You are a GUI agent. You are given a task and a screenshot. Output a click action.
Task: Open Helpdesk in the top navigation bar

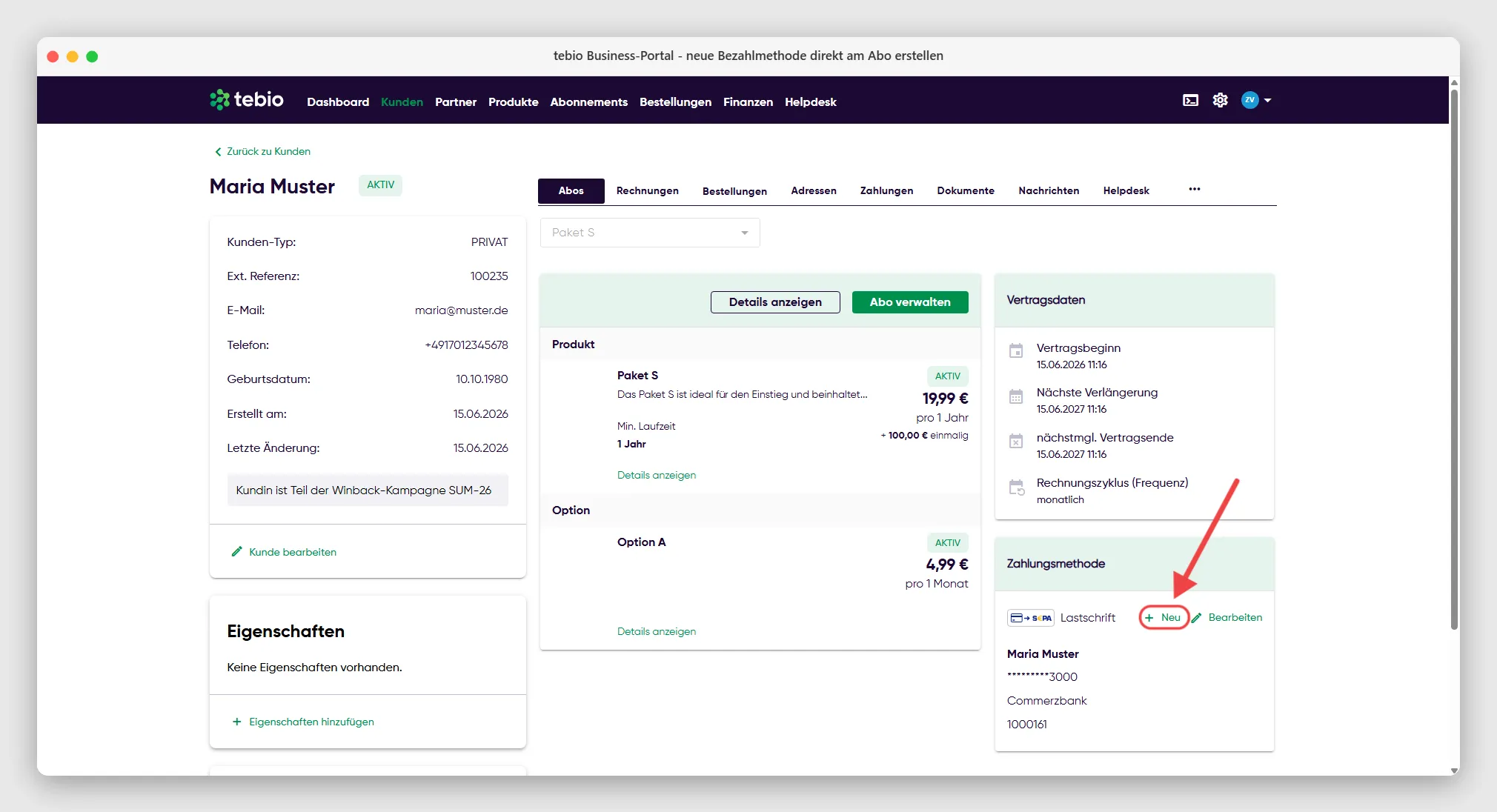coord(810,101)
